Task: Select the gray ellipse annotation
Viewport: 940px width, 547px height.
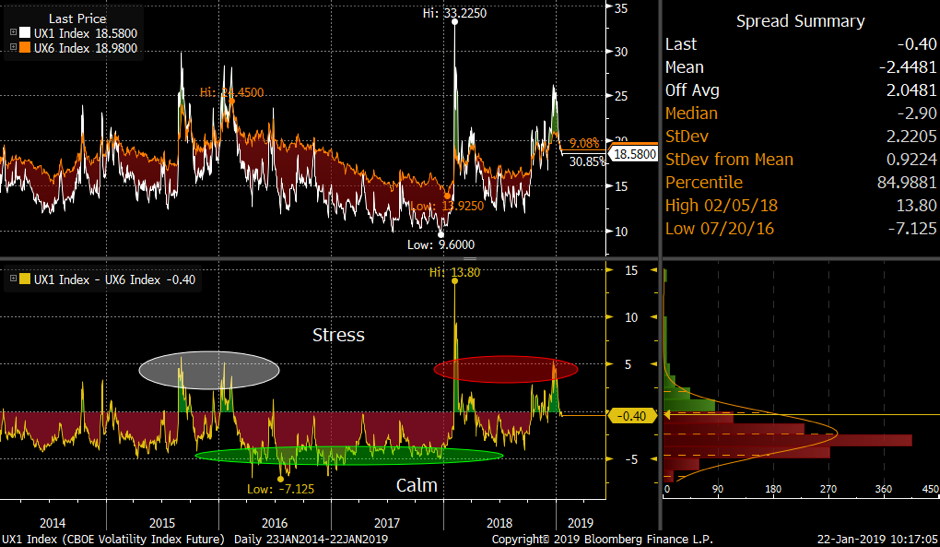Action: (209, 370)
